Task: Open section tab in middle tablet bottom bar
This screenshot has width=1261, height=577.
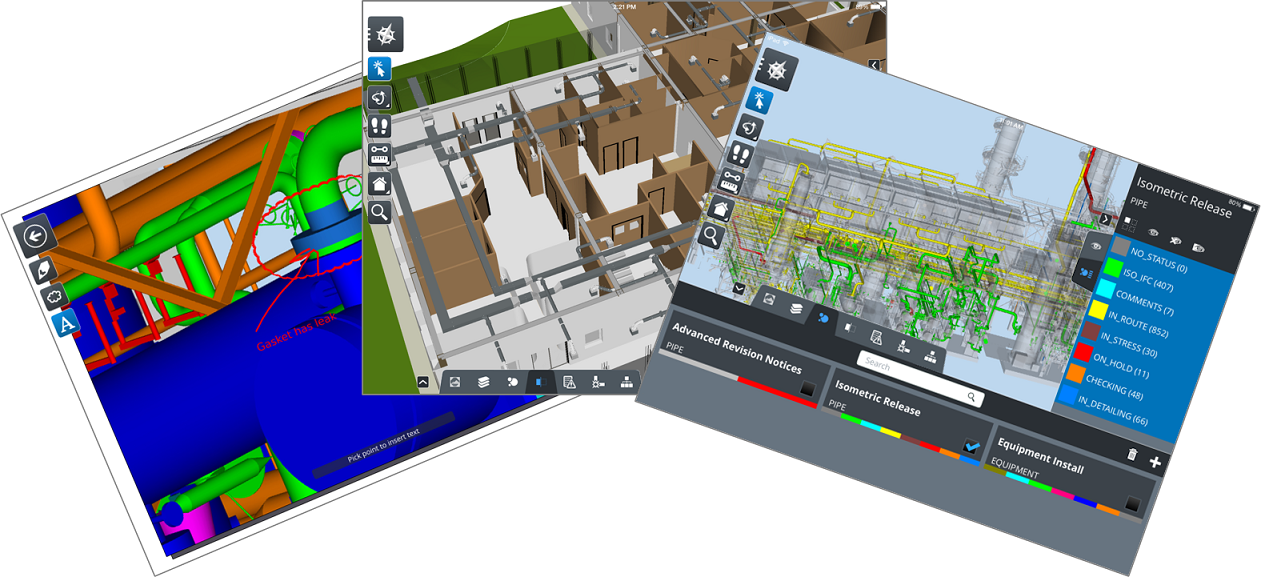Action: [540, 382]
